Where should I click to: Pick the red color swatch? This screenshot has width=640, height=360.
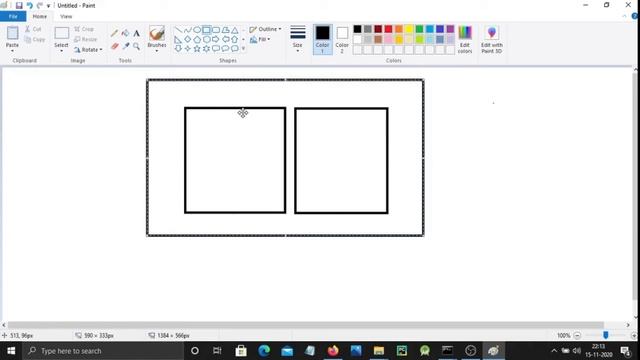click(388, 29)
